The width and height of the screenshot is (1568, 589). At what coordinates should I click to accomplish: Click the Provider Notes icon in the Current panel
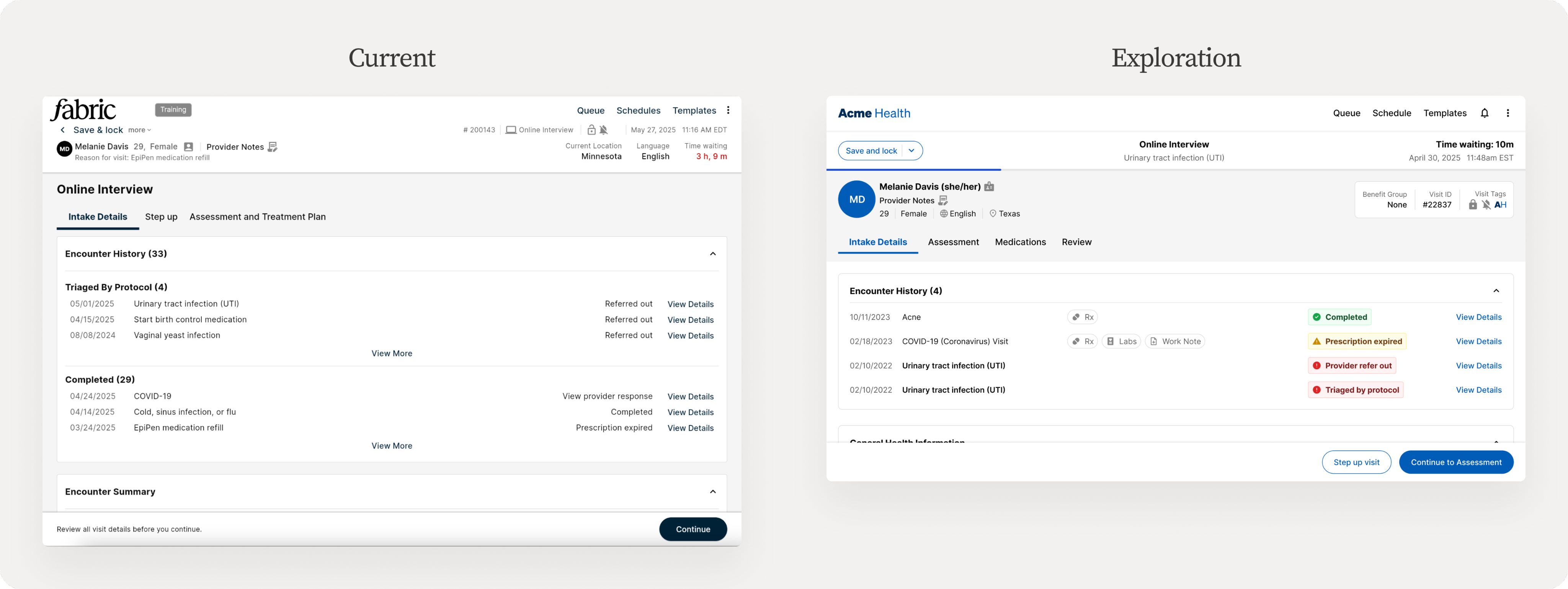273,147
